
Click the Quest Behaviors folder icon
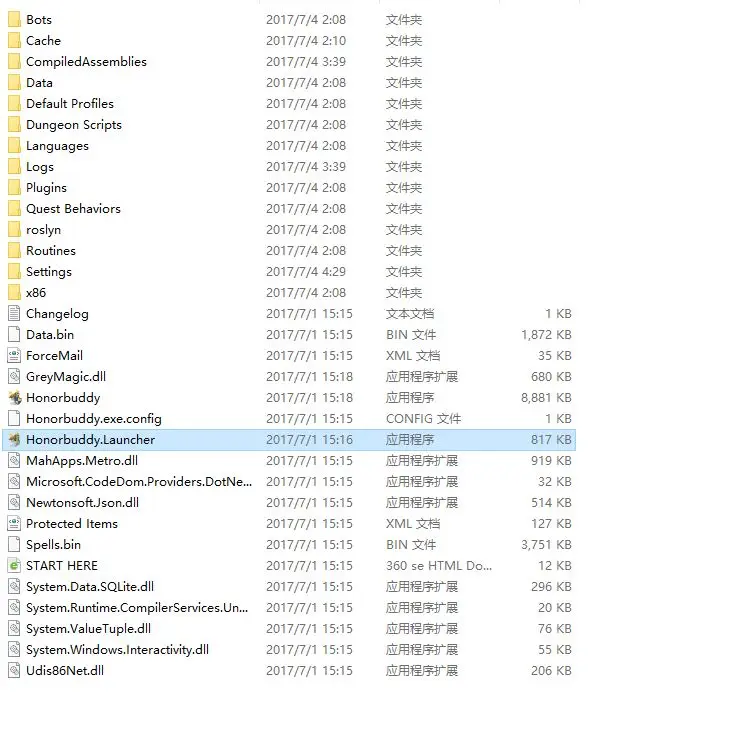click(x=14, y=208)
